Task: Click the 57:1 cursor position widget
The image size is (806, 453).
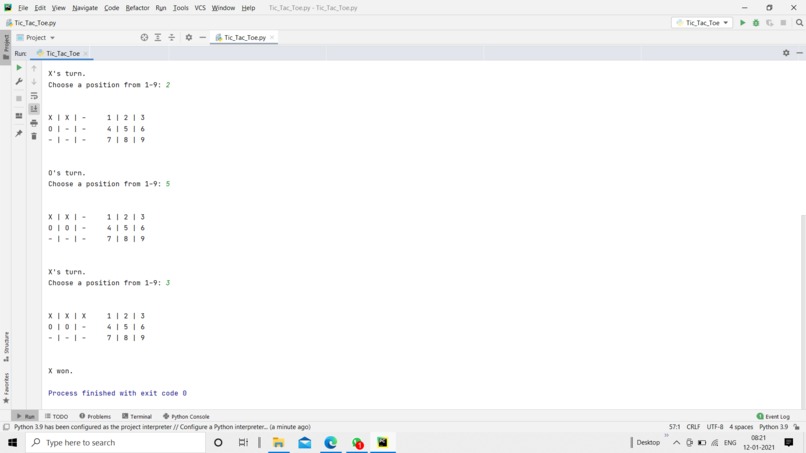Action: pos(674,427)
